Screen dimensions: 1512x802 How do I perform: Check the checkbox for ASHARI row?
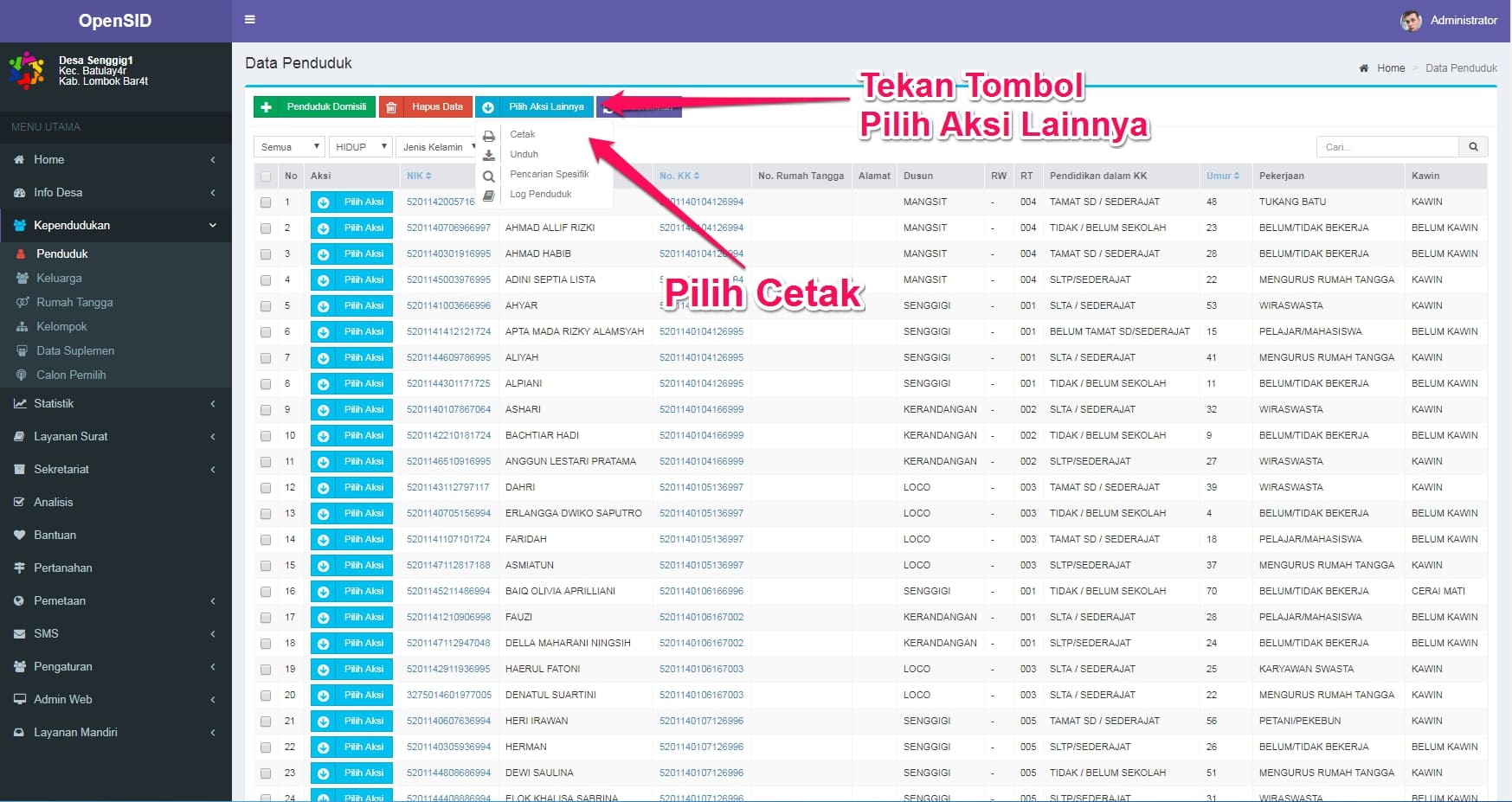pyautogui.click(x=266, y=410)
